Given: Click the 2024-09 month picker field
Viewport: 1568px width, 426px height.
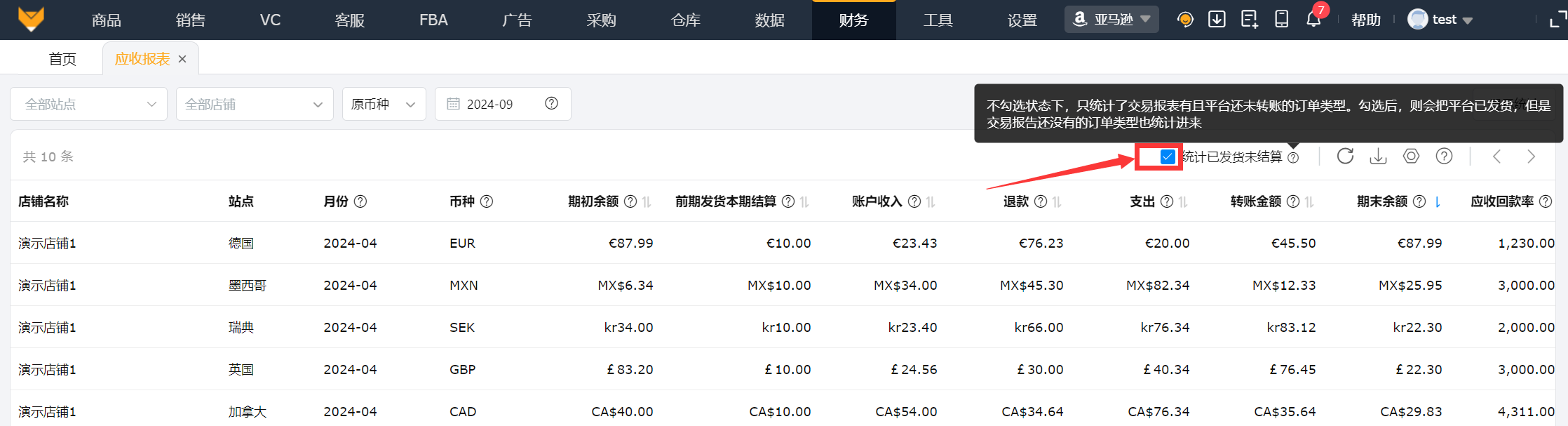Looking at the screenshot, I should pos(491,104).
